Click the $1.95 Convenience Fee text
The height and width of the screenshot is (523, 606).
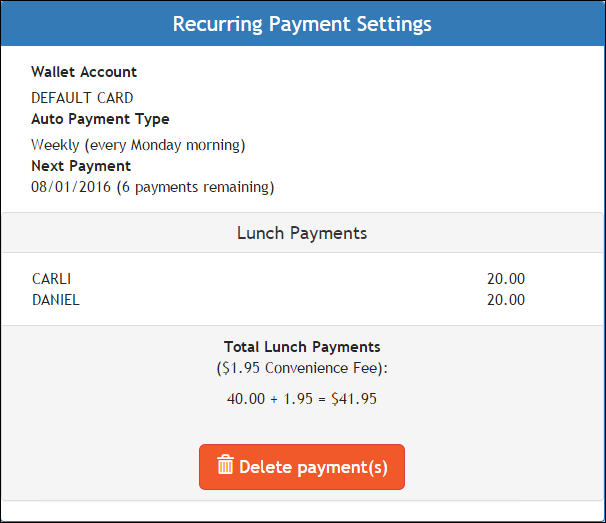(302, 368)
